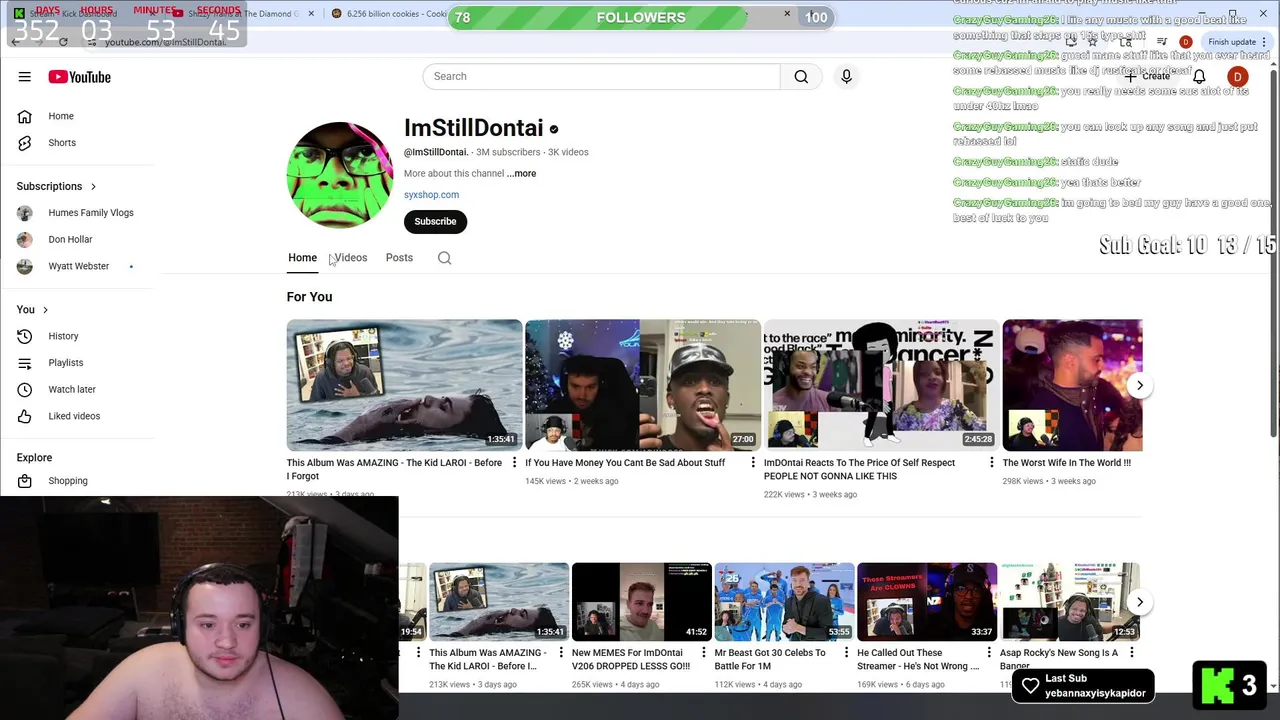Show next videos in For You row
1280x720 pixels.
[x=1139, y=385]
